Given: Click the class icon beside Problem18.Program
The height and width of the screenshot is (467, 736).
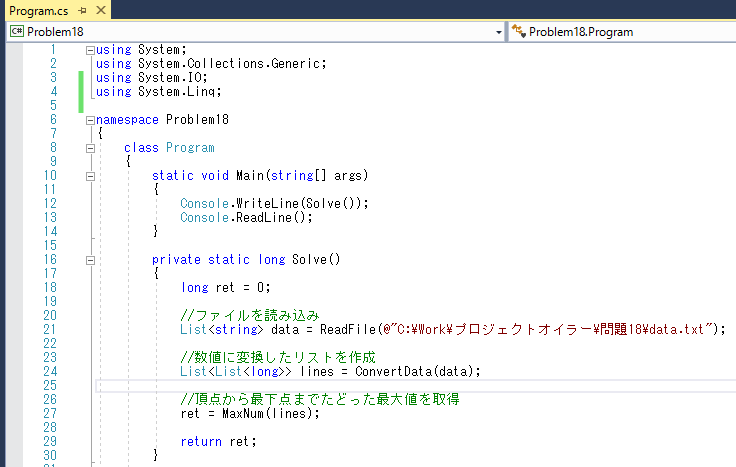Looking at the screenshot, I should pos(518,31).
